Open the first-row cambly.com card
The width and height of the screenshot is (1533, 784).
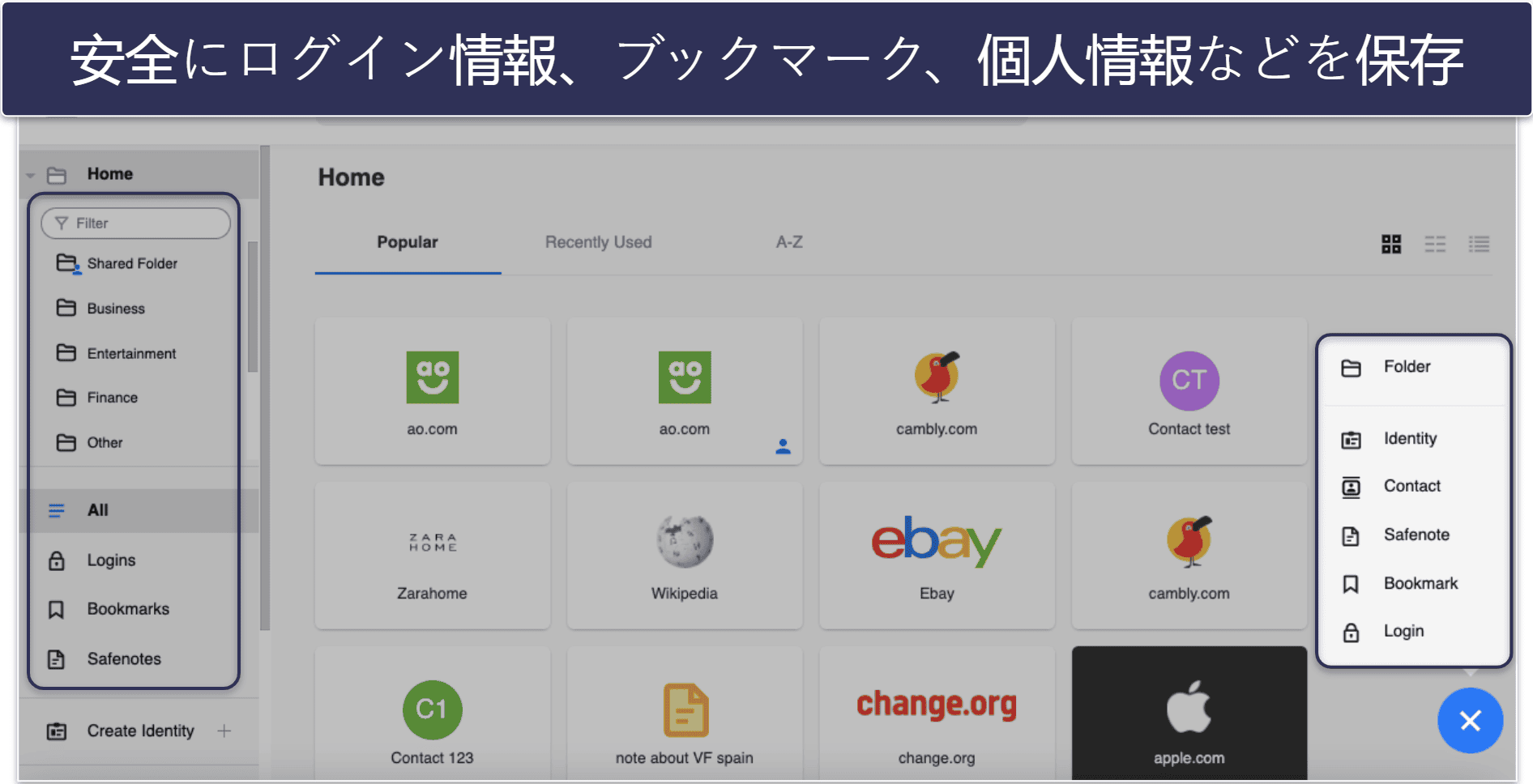(937, 391)
